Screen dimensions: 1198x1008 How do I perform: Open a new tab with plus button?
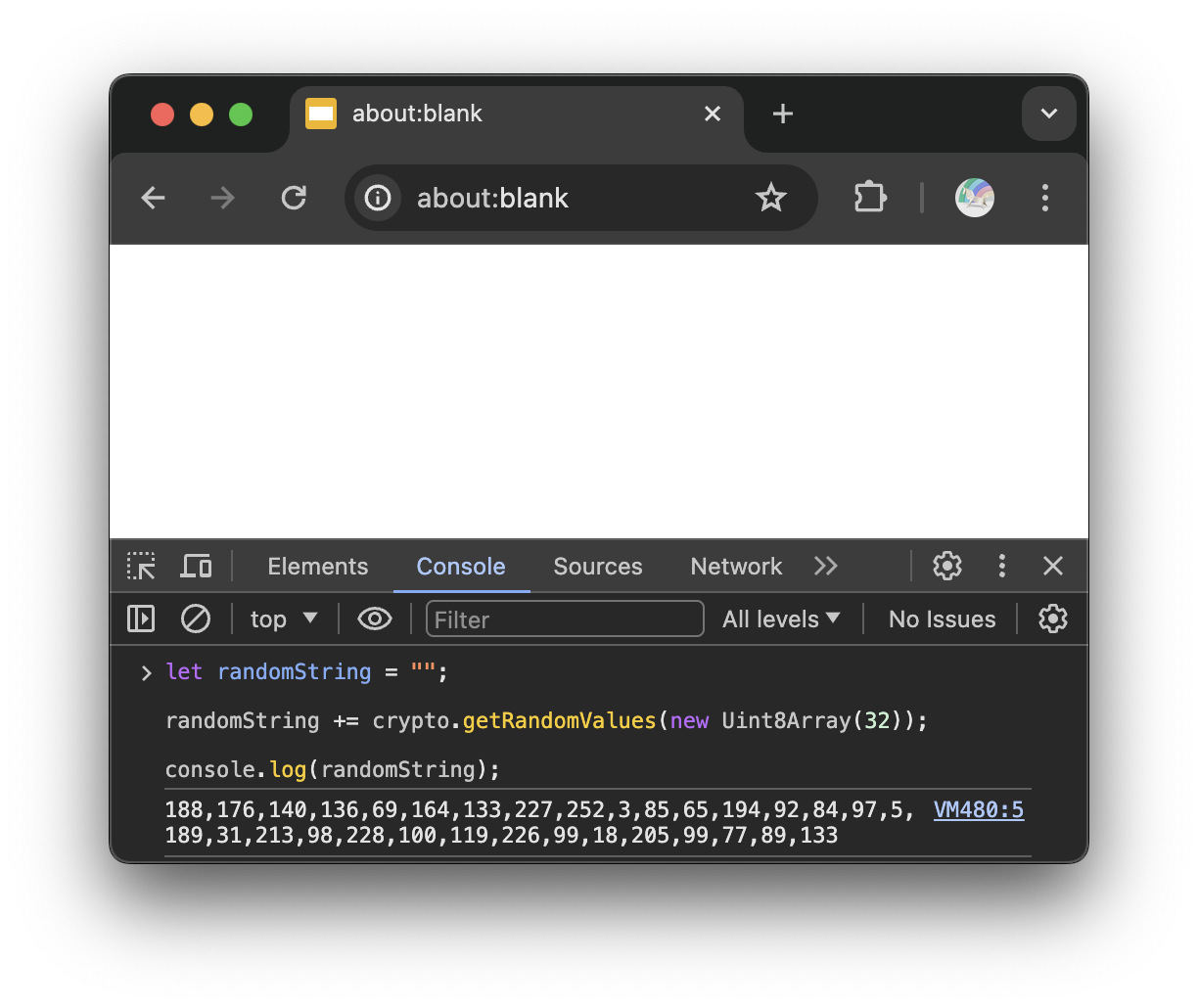(x=783, y=114)
